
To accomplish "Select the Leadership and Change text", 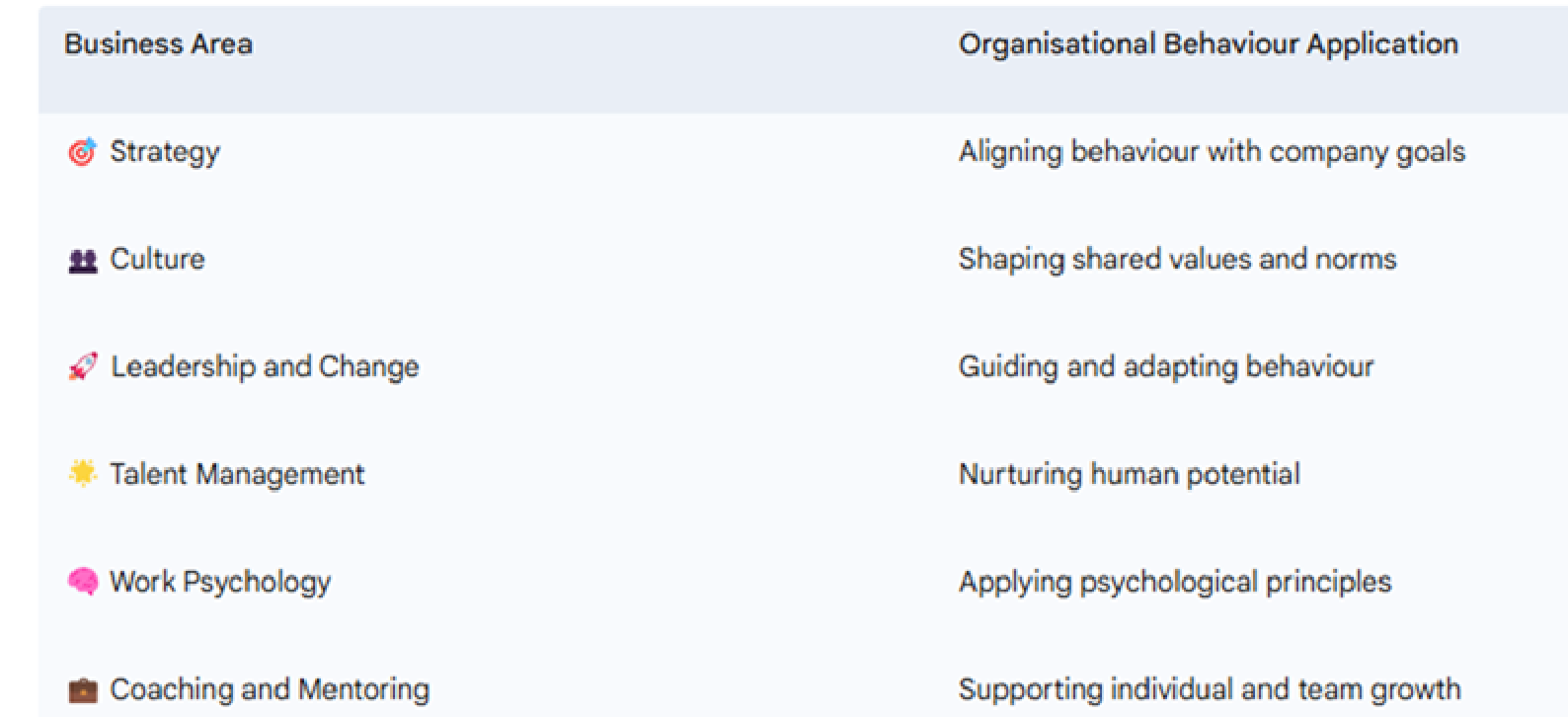I will (x=265, y=366).
